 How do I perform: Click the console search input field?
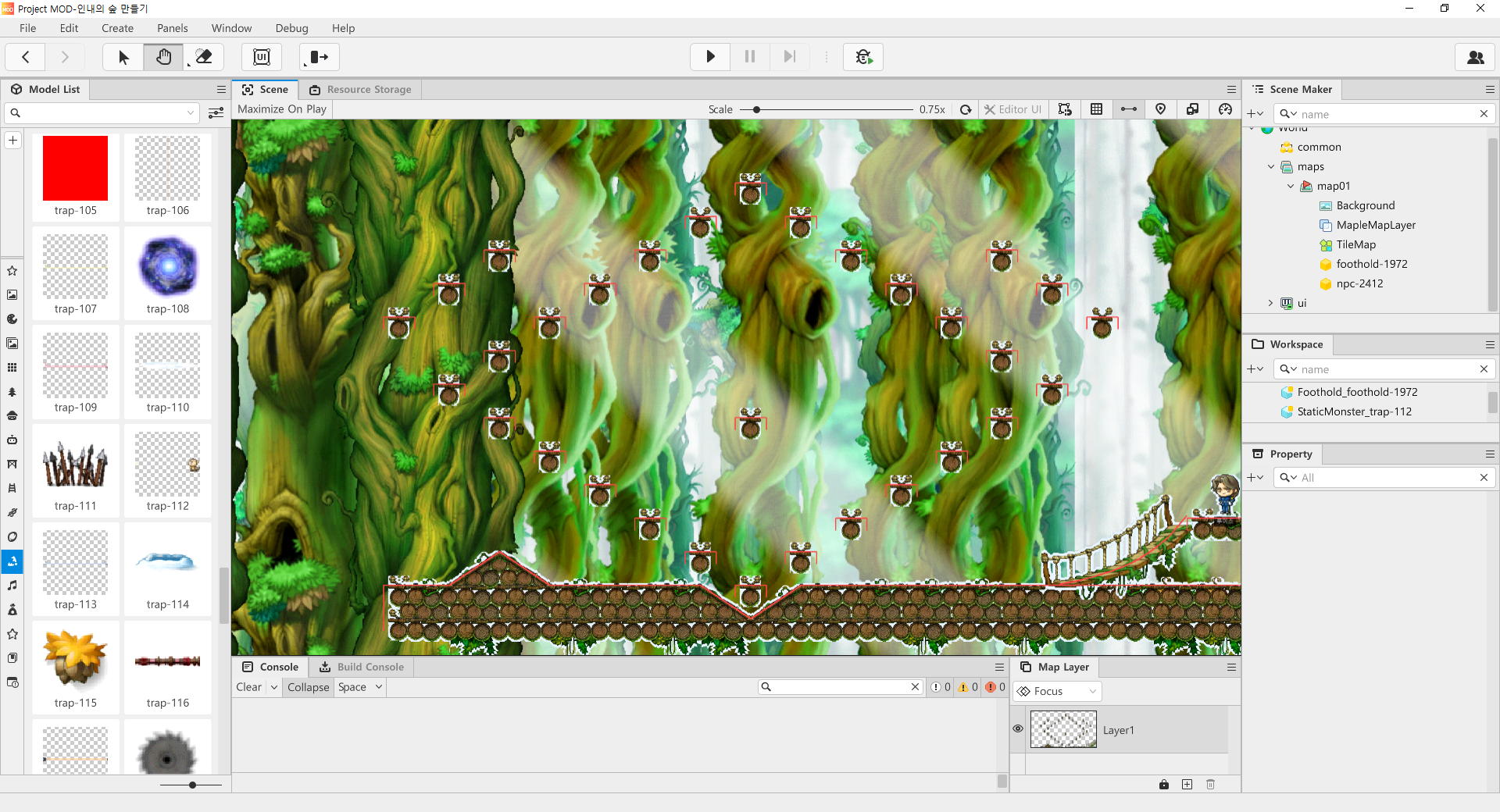(840, 687)
